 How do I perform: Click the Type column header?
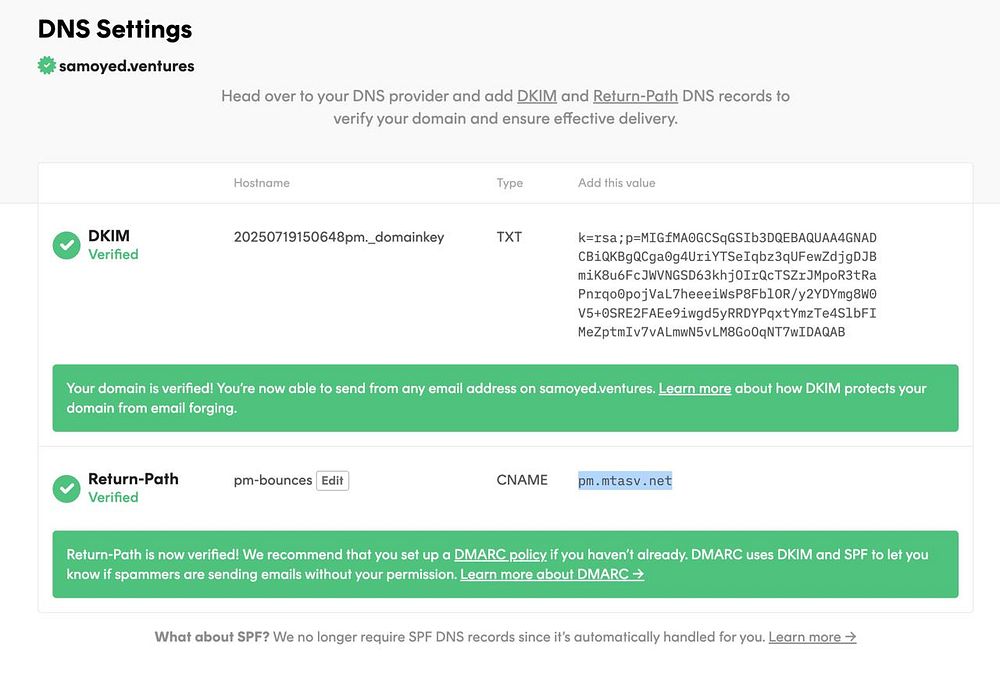point(510,183)
